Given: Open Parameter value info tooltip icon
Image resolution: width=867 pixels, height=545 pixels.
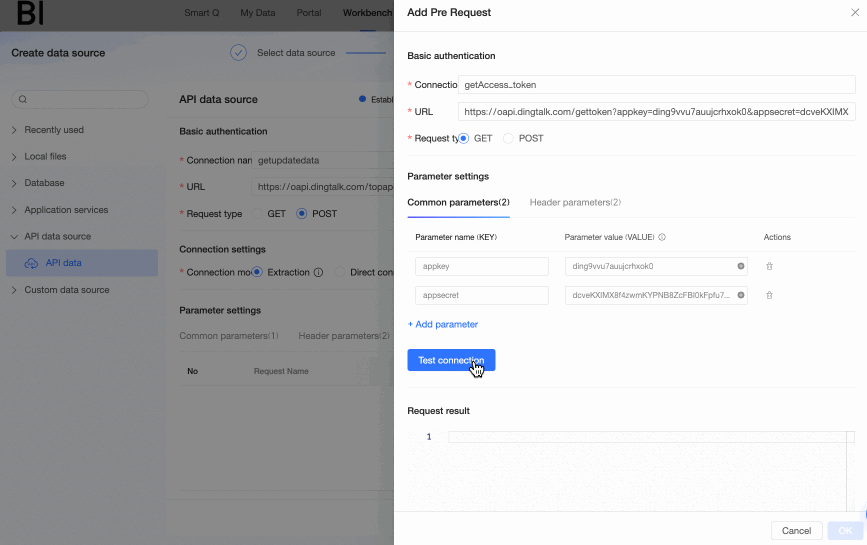Looking at the screenshot, I should pyautogui.click(x=662, y=237).
